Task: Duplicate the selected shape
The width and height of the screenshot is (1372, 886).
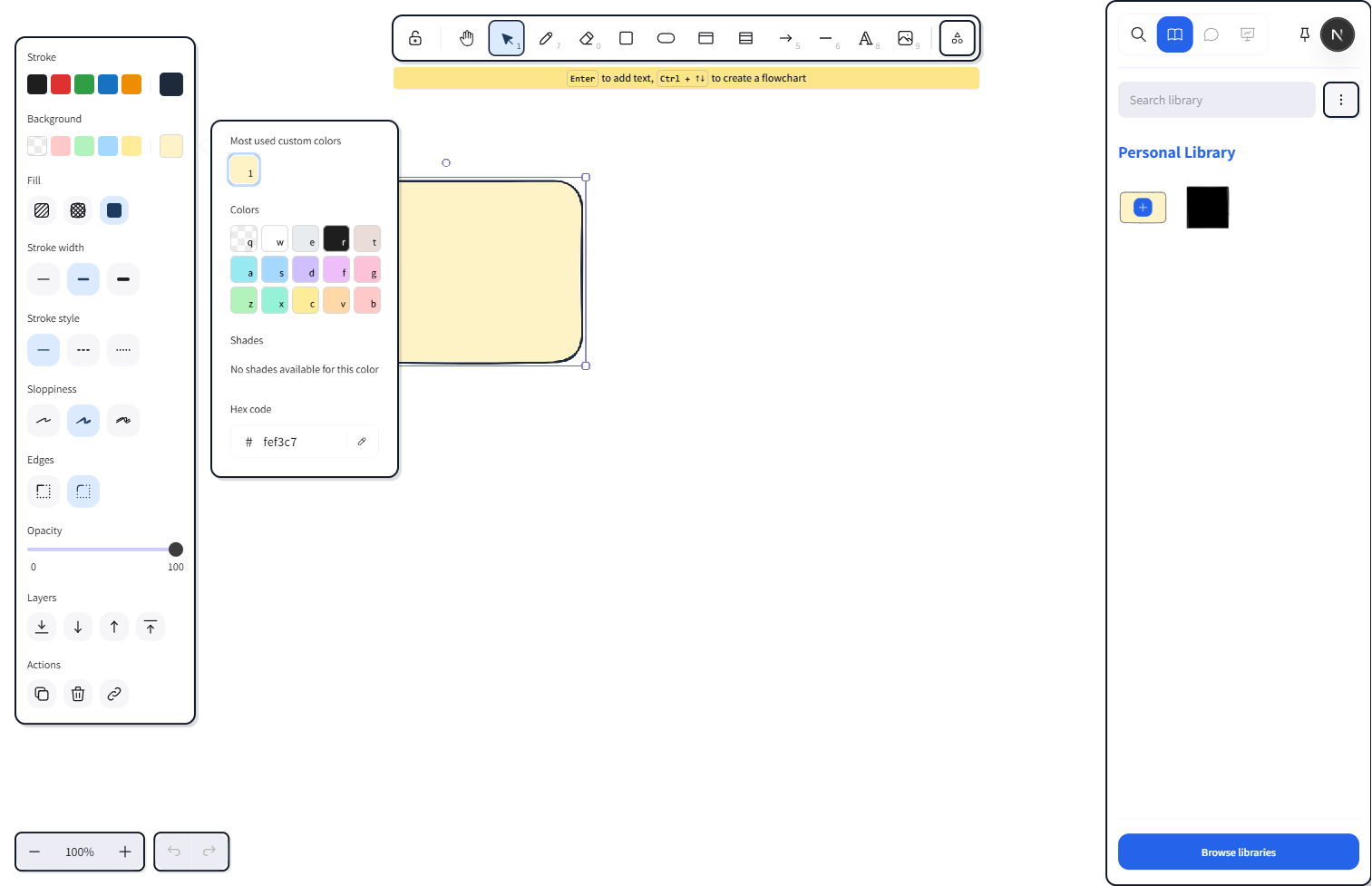Action: pos(42,694)
